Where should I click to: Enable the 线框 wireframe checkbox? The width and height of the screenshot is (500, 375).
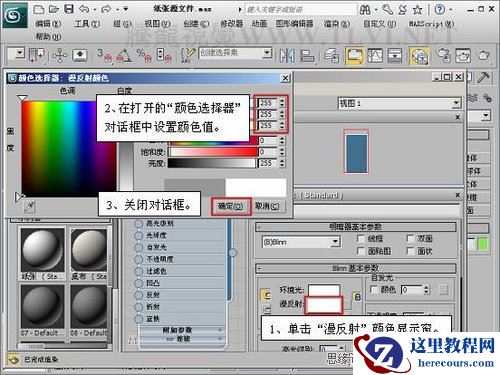point(361,238)
